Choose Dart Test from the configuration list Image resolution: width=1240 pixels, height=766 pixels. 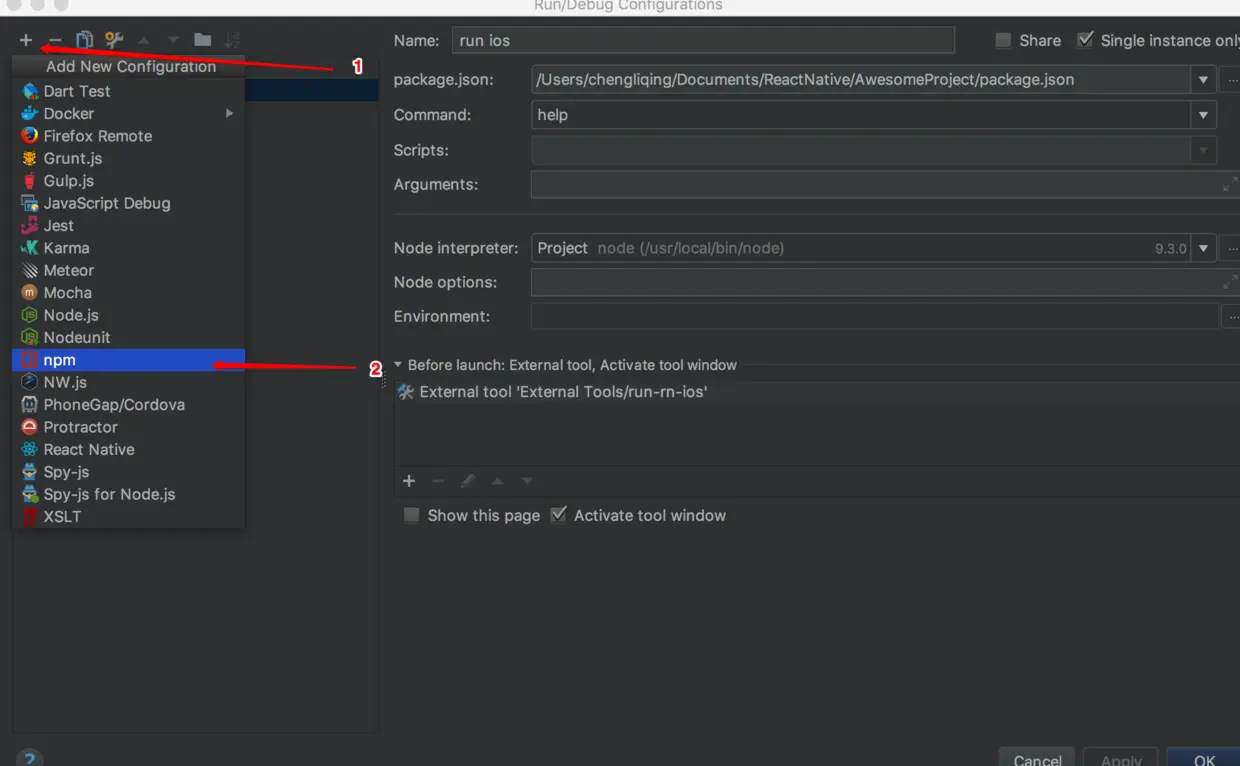click(x=128, y=91)
